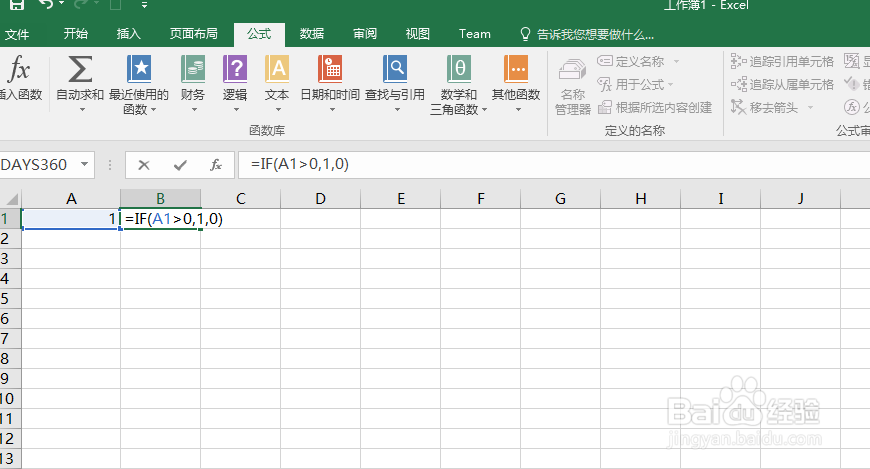
Task: Select the Formulas (公式) tab
Action: point(259,34)
